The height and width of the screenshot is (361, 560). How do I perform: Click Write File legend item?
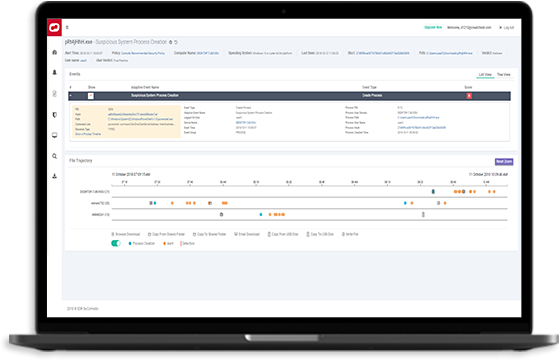click(350, 234)
